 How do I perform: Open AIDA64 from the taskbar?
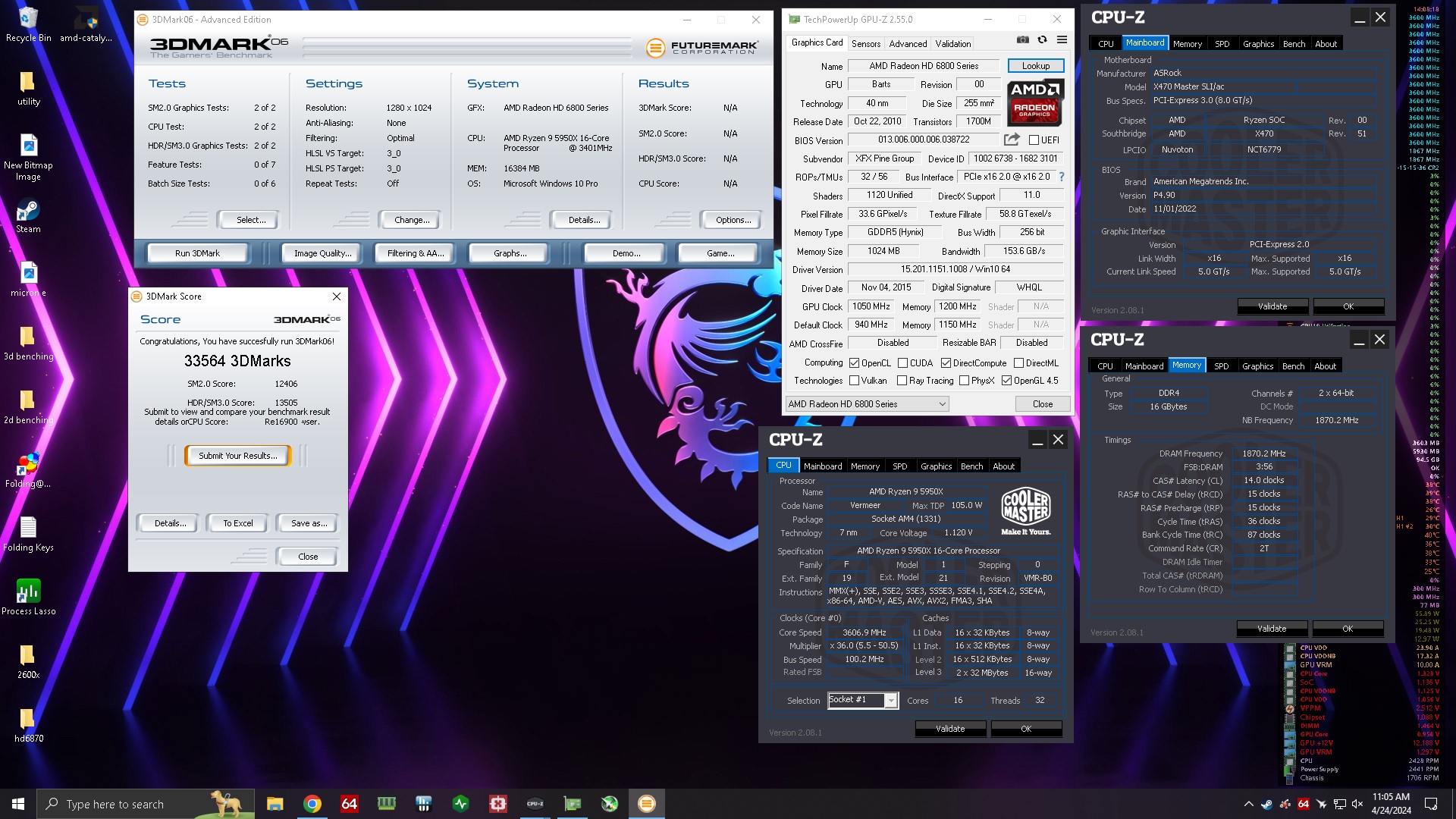349,804
